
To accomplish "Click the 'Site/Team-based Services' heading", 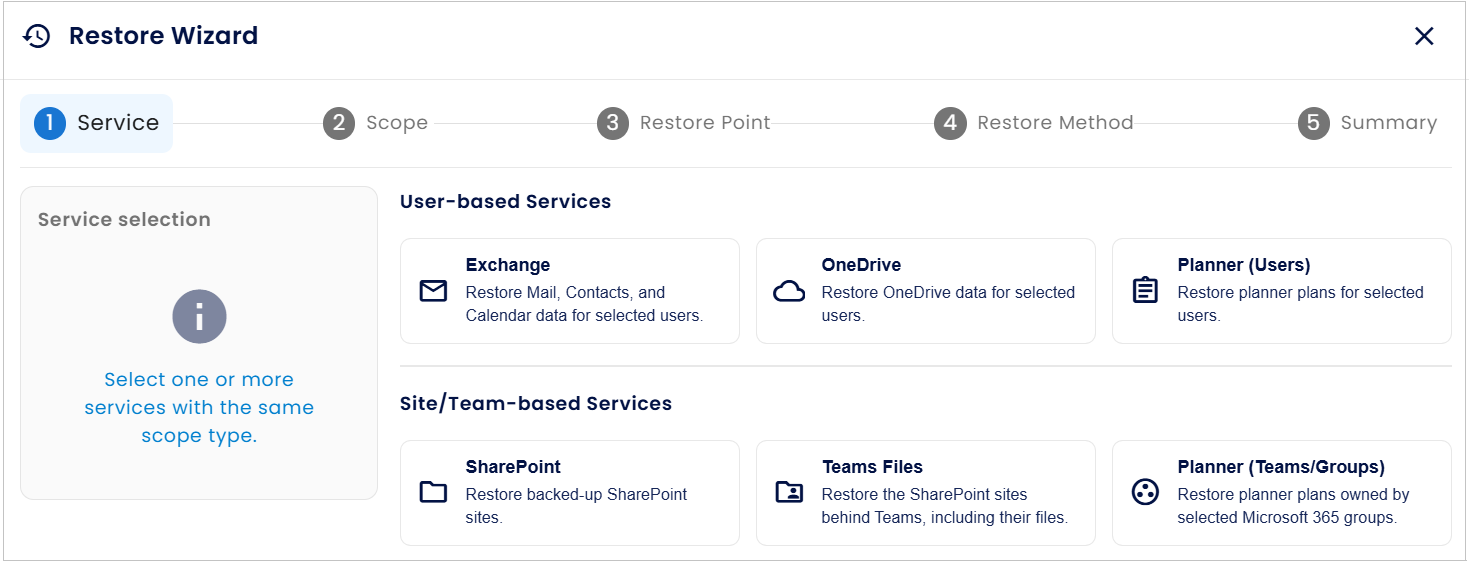I will pos(536,404).
